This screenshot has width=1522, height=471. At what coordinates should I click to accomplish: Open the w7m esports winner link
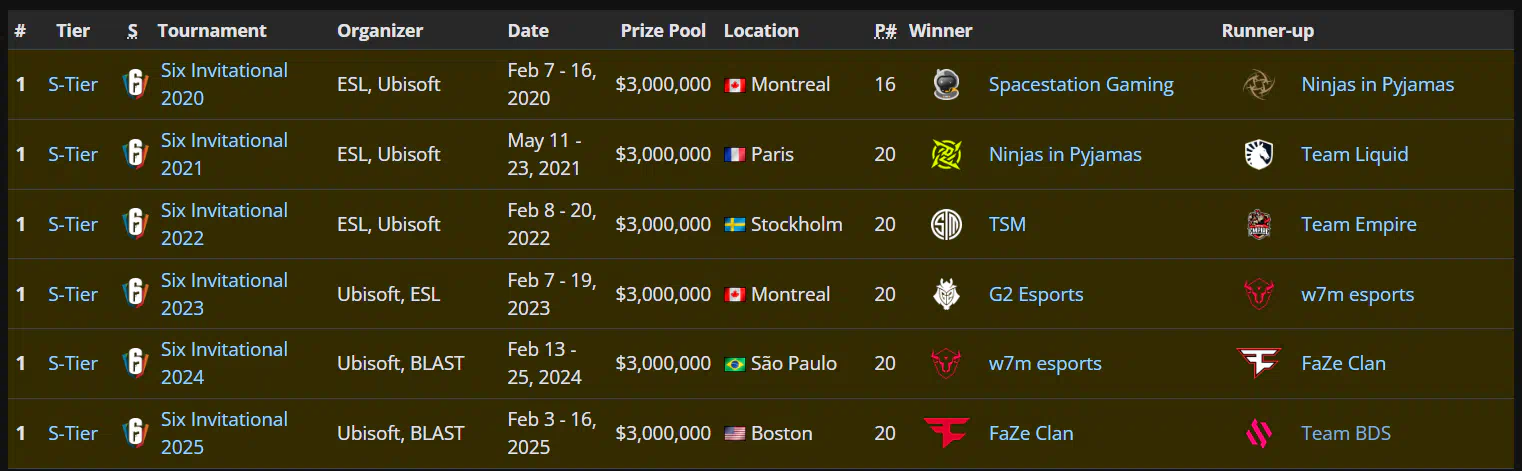coord(1045,363)
